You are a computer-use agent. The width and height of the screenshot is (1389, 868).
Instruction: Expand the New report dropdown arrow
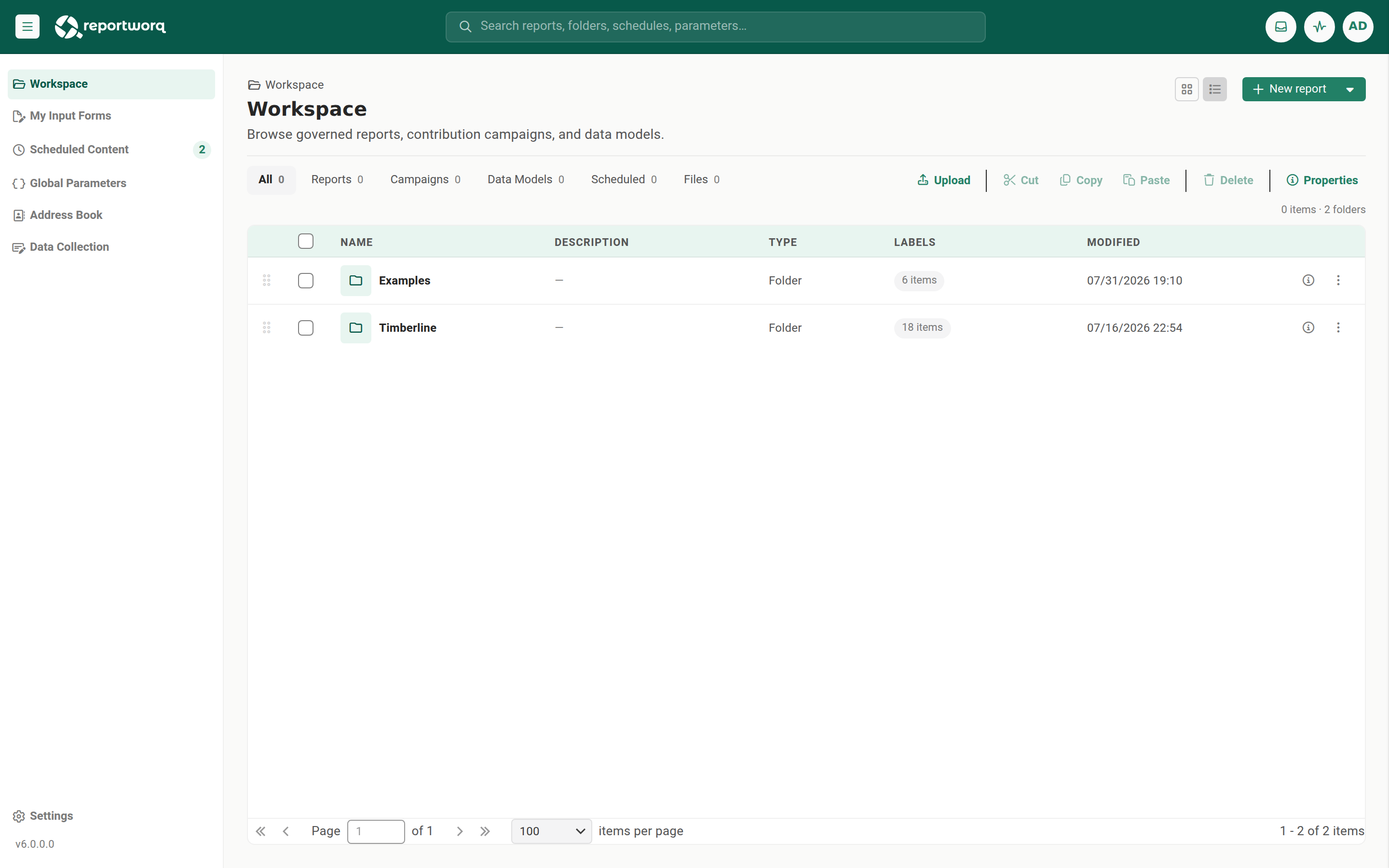point(1350,89)
